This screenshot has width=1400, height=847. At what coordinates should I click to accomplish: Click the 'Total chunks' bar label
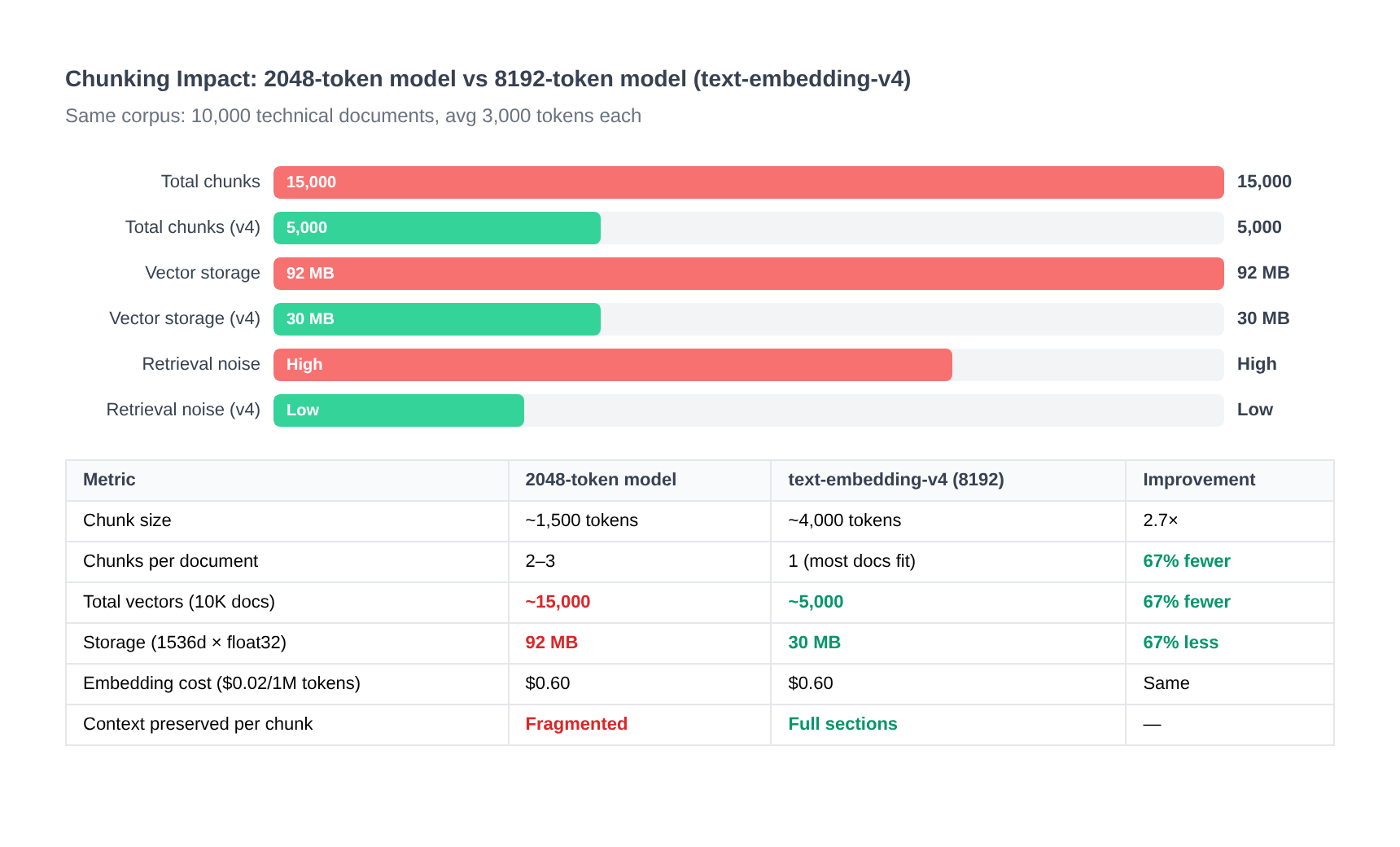(211, 182)
